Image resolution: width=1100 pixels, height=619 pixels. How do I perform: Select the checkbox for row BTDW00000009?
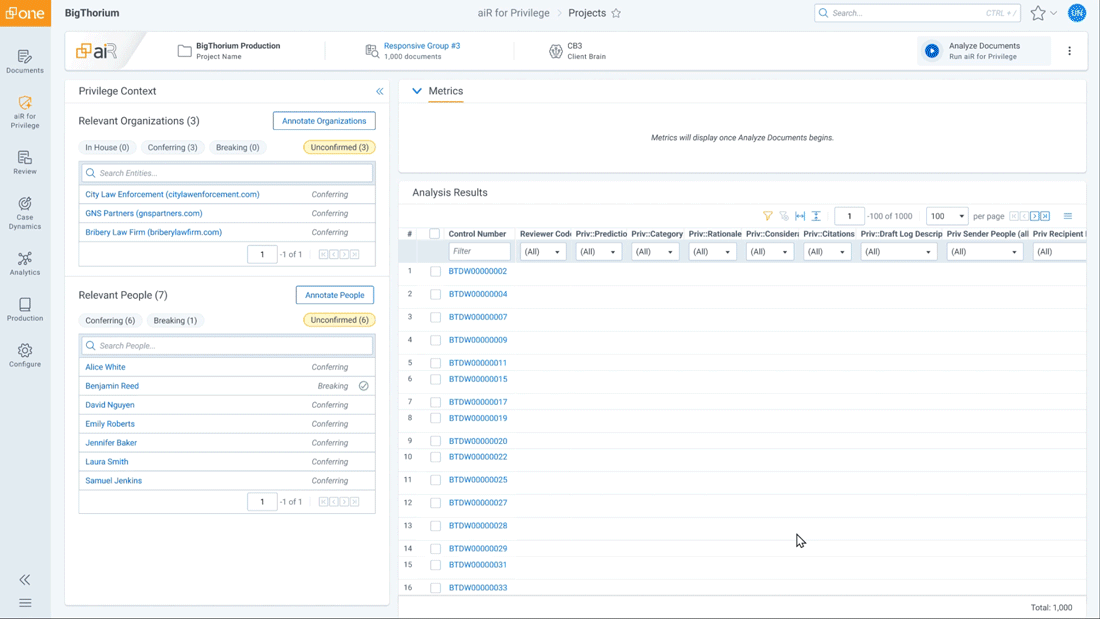click(435, 340)
